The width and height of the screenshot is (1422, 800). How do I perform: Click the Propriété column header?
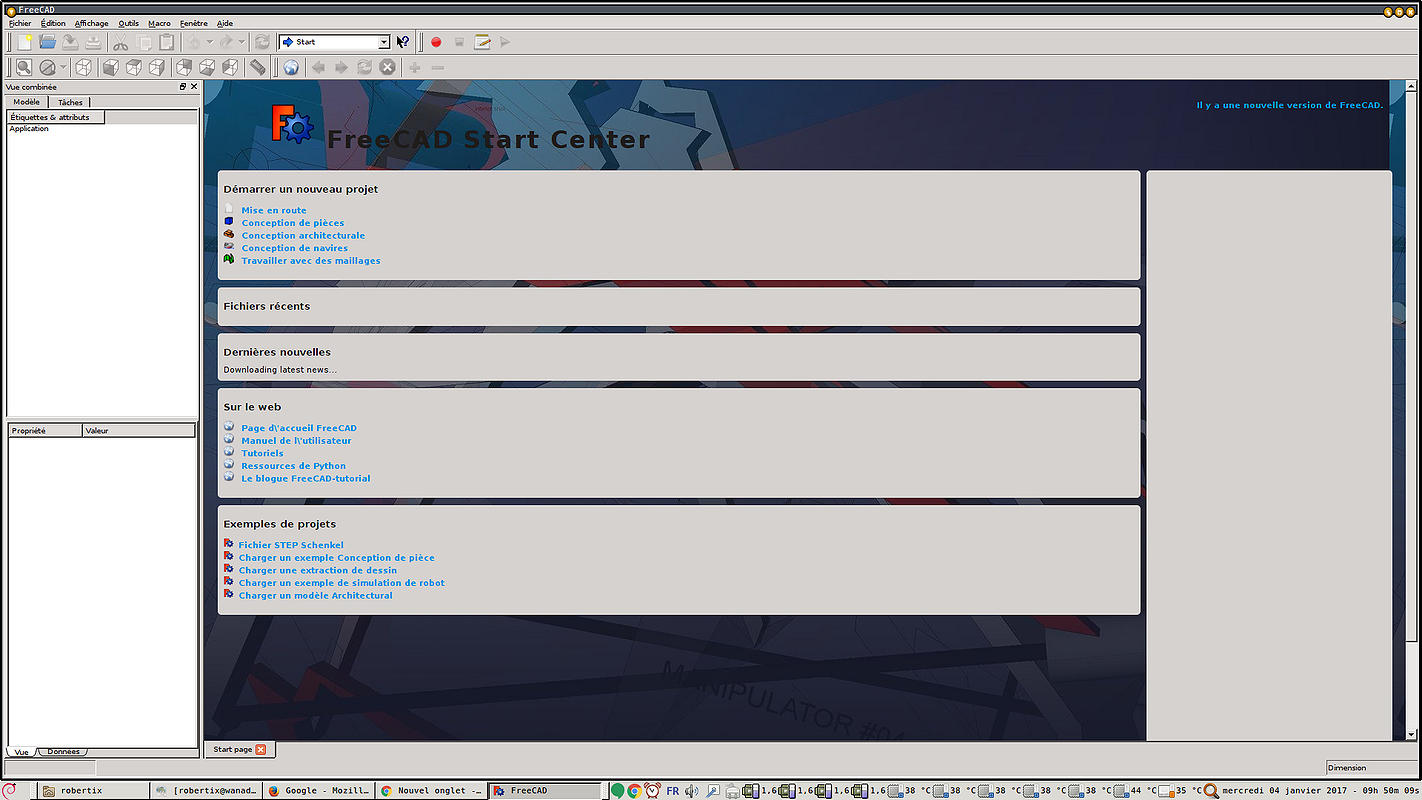tap(45, 431)
